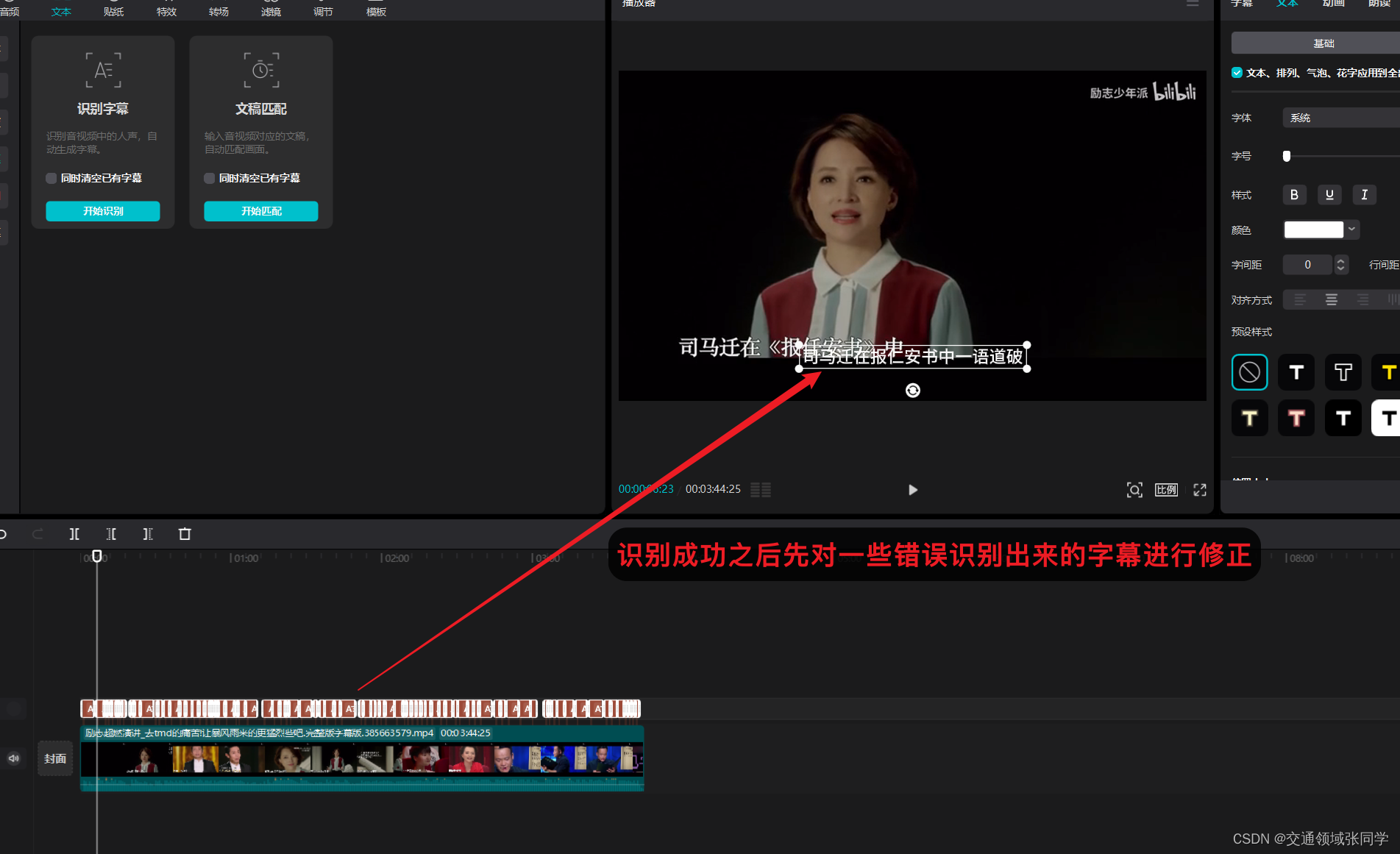Align subtitle text center
Screen dimensions: 1400x854
coord(1332,300)
